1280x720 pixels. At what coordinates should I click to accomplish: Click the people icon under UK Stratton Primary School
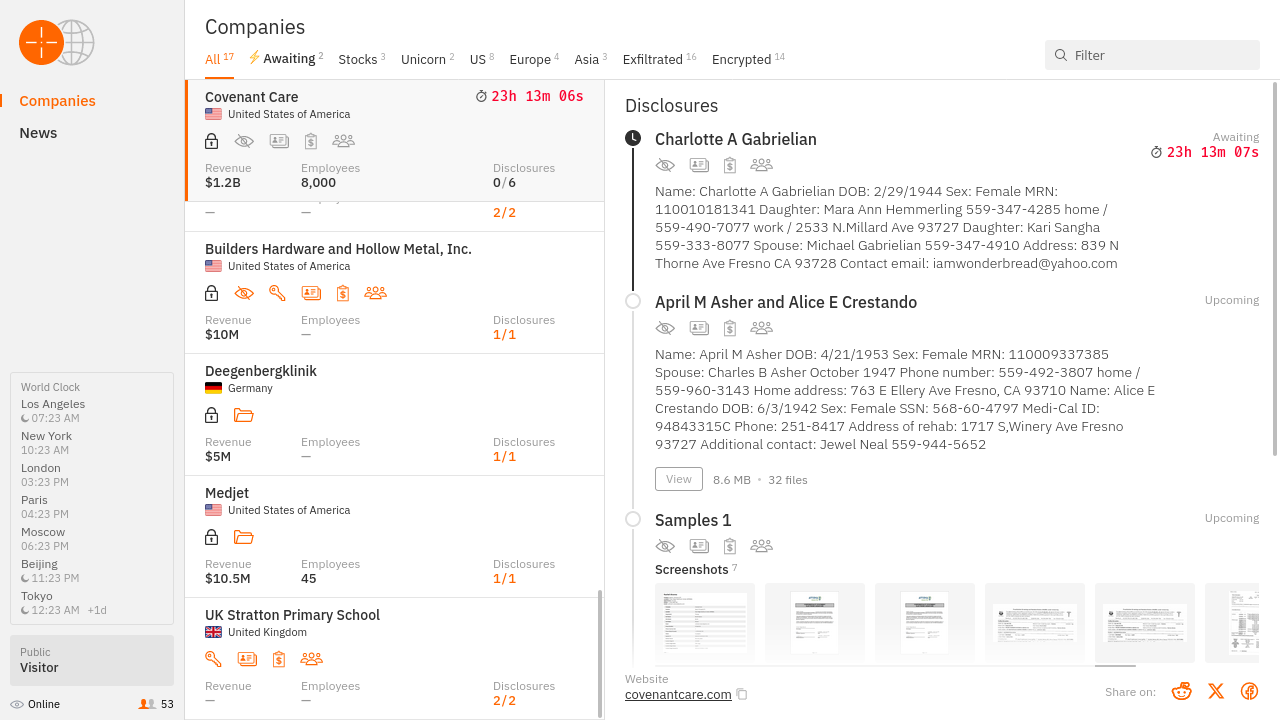pos(311,659)
